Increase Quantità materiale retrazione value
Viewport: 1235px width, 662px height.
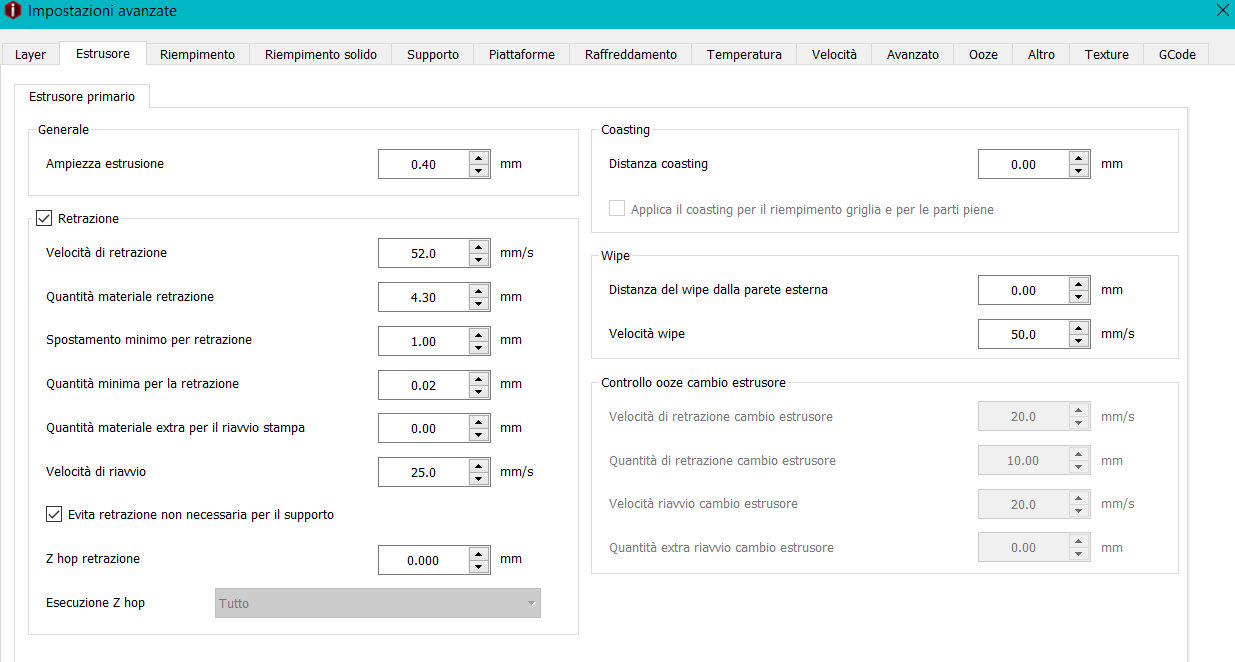(479, 290)
